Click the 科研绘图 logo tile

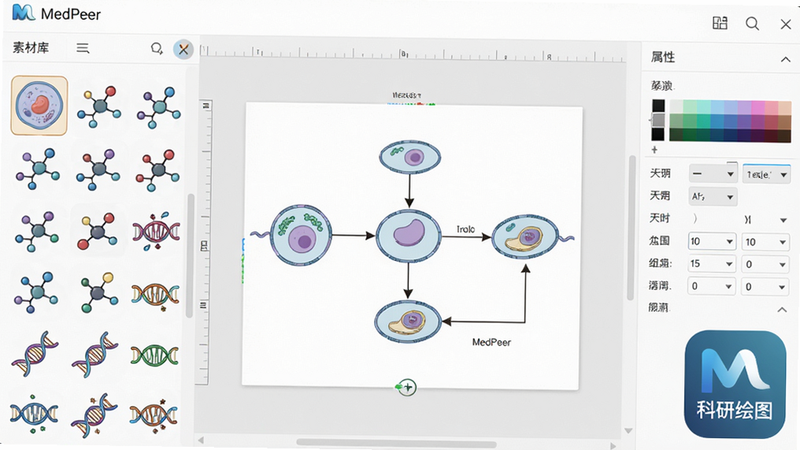[x=735, y=384]
